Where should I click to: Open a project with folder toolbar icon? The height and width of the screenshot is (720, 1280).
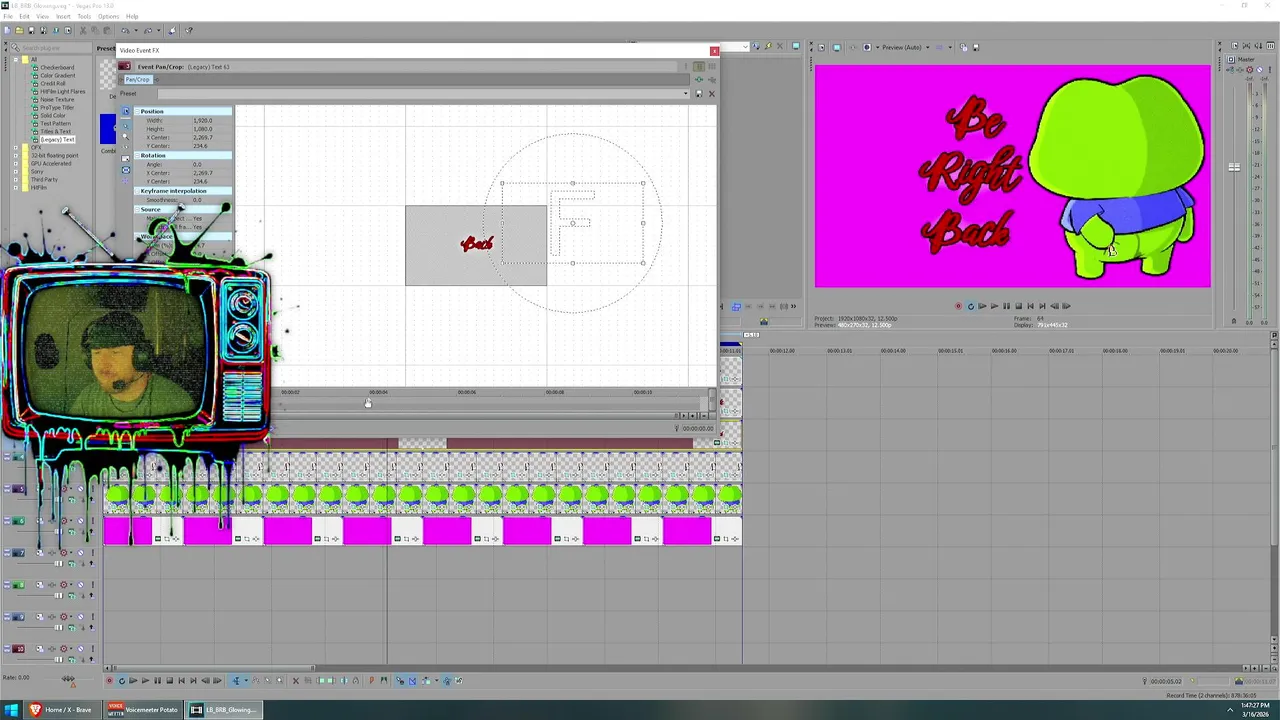point(19,30)
